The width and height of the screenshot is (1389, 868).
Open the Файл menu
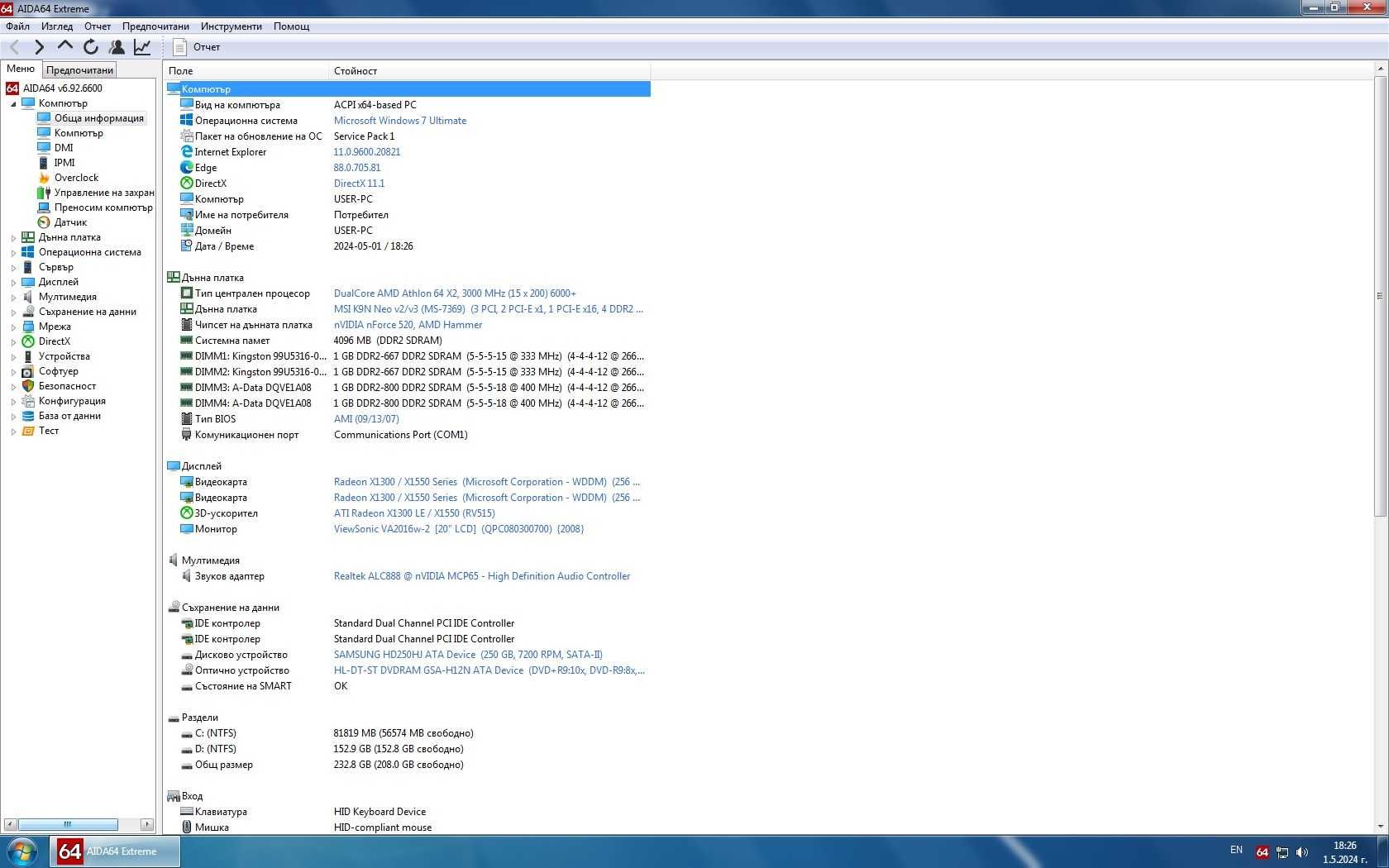[x=17, y=26]
